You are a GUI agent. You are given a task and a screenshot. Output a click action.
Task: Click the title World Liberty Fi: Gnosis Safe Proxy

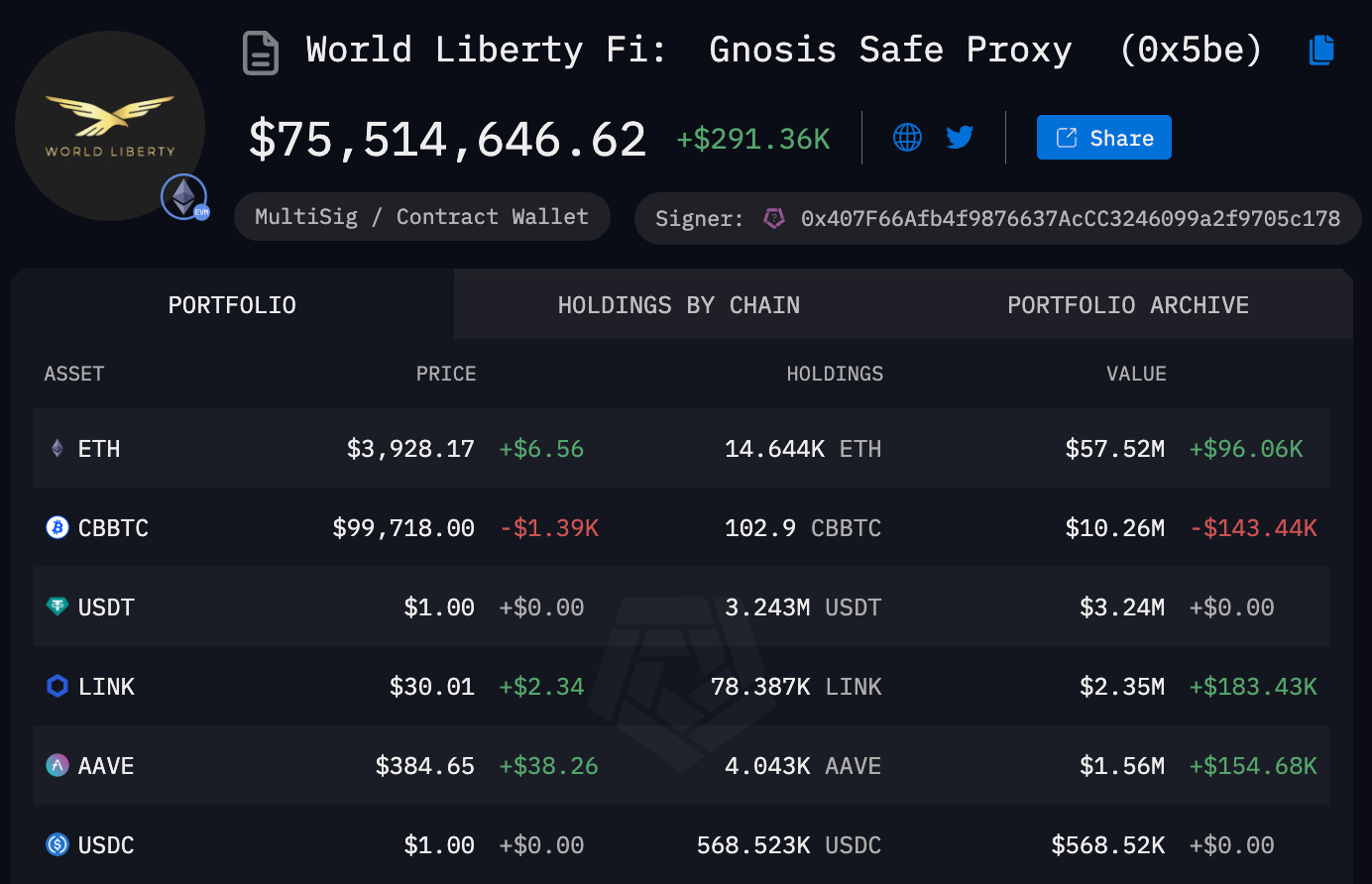[x=689, y=50]
